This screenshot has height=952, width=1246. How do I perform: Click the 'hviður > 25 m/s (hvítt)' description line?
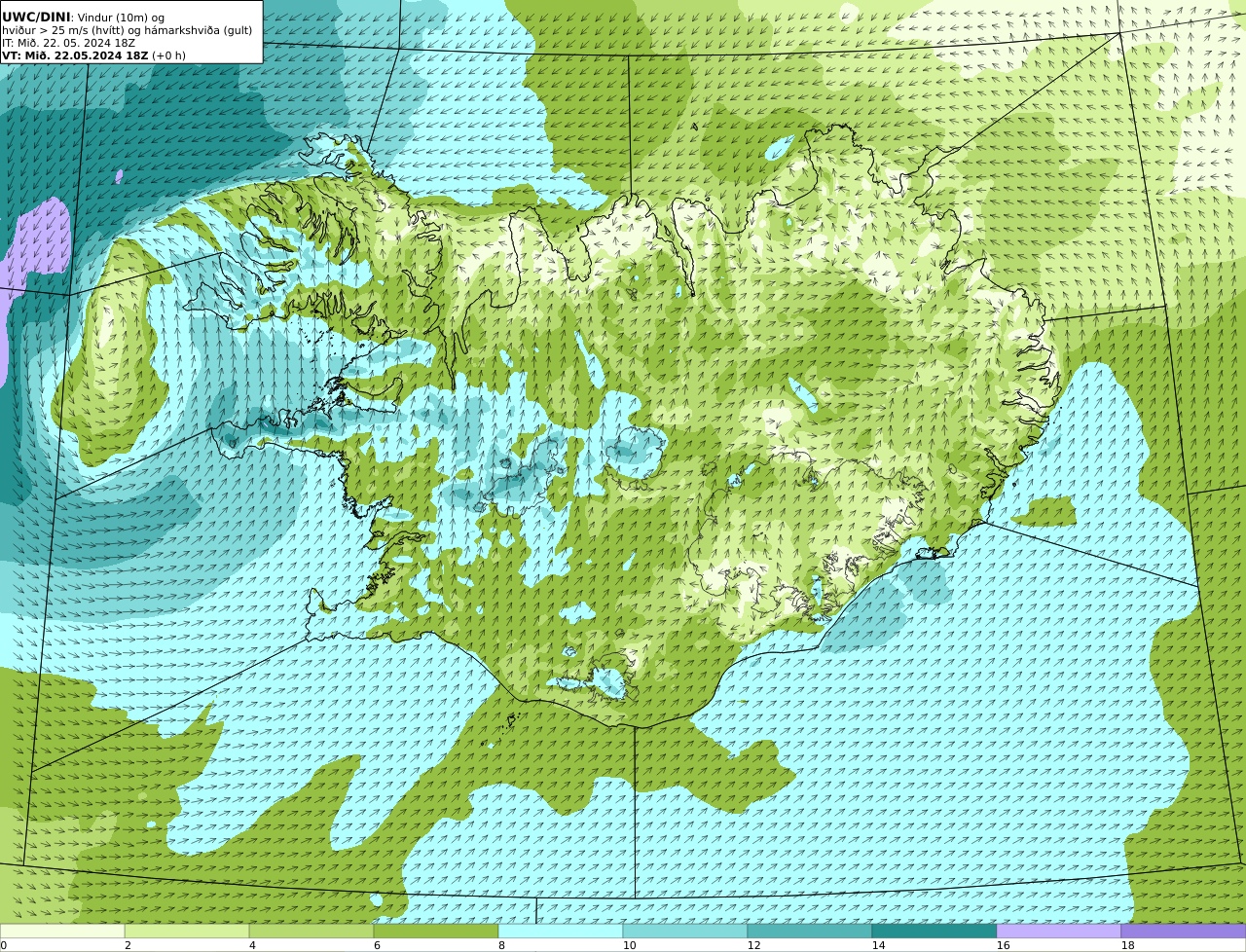[x=127, y=30]
